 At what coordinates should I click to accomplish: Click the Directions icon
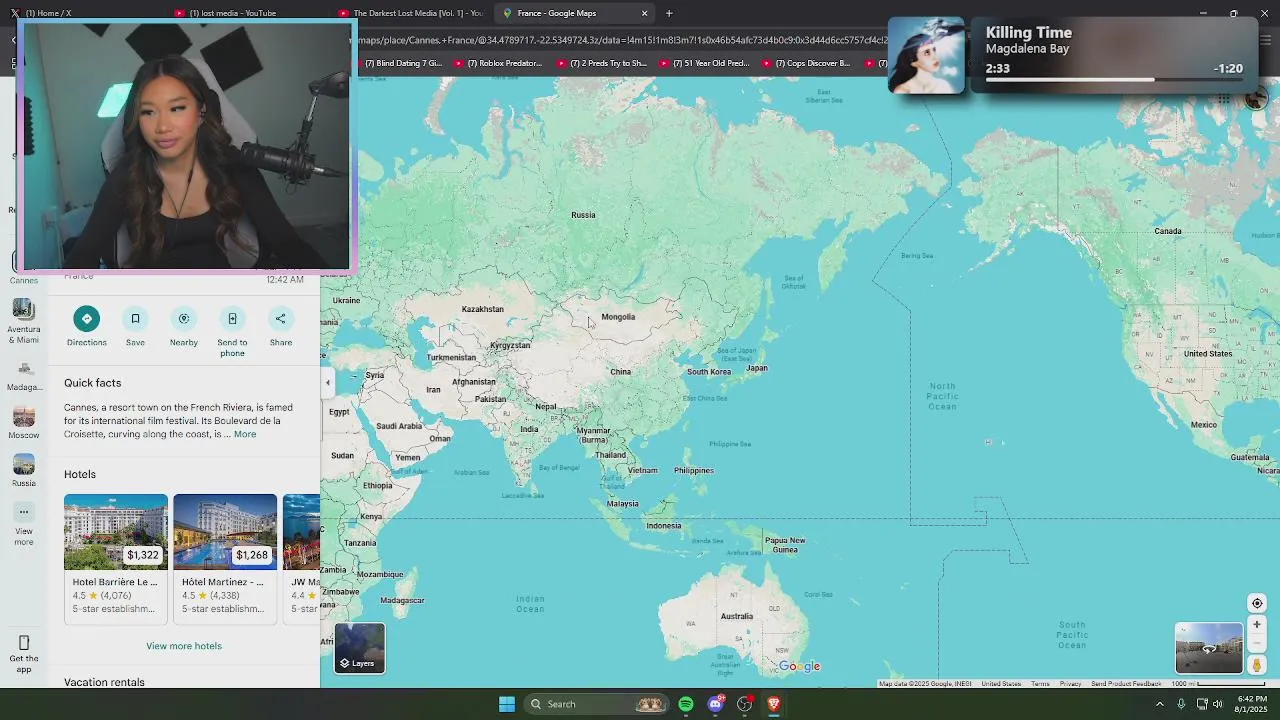[x=86, y=318]
